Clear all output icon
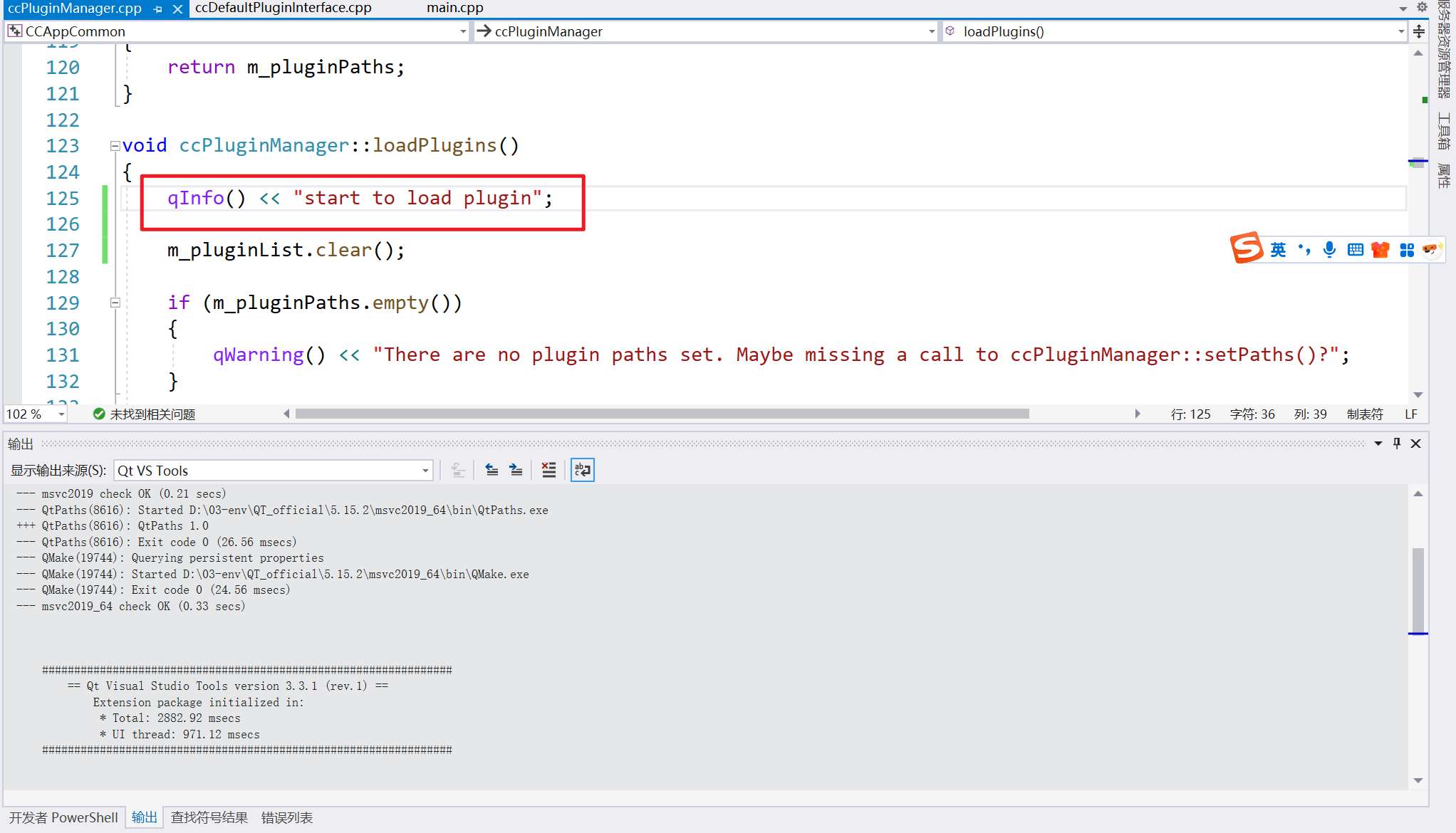Viewport: 1456px width, 833px height. [548, 470]
